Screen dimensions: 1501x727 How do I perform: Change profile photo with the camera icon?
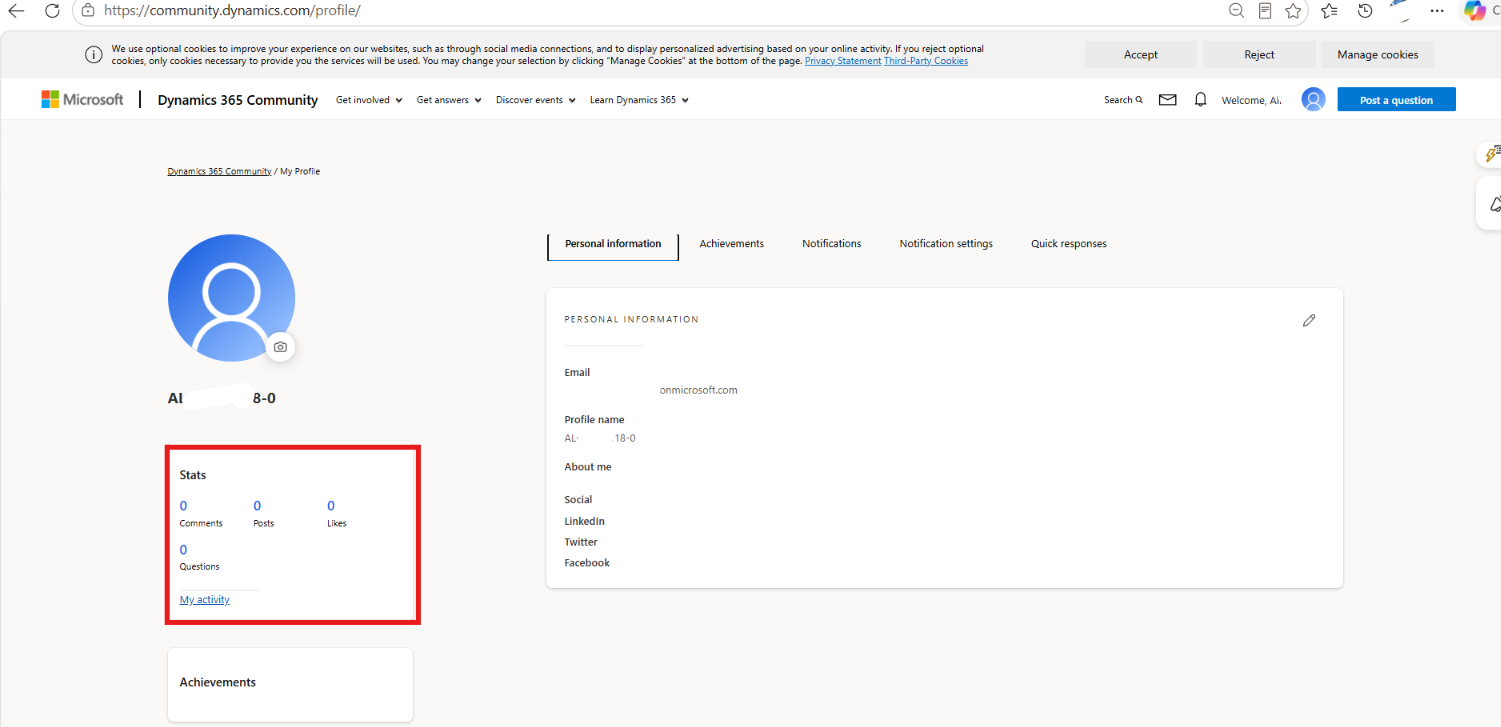click(x=280, y=347)
